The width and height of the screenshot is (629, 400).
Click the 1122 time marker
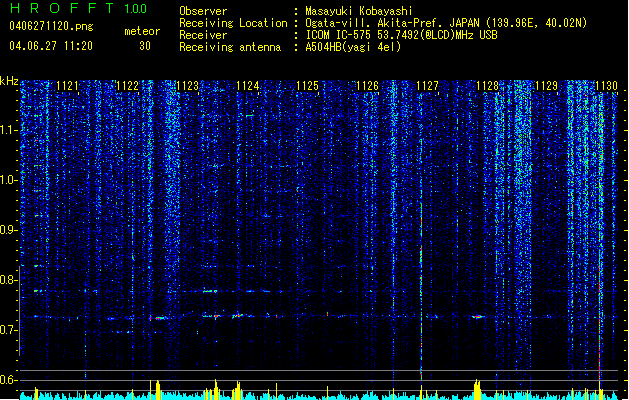click(x=127, y=86)
